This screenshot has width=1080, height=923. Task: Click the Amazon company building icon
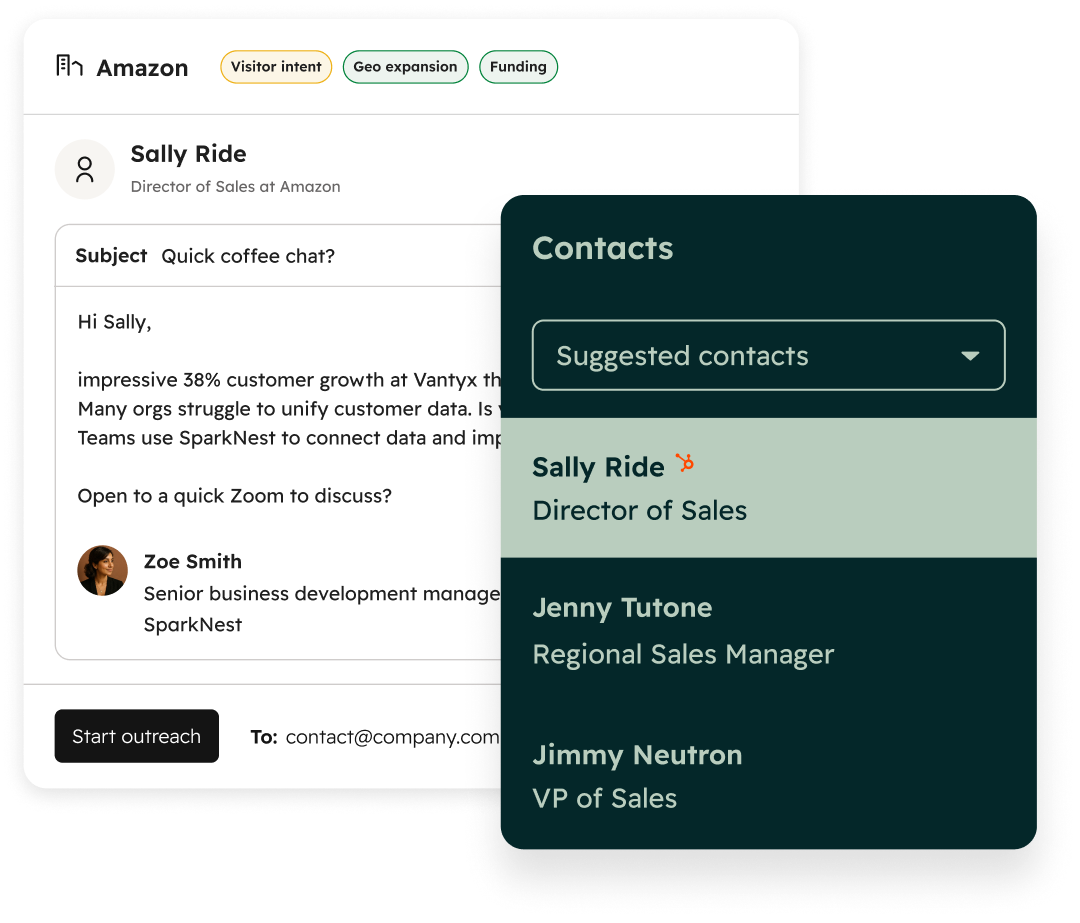point(70,66)
